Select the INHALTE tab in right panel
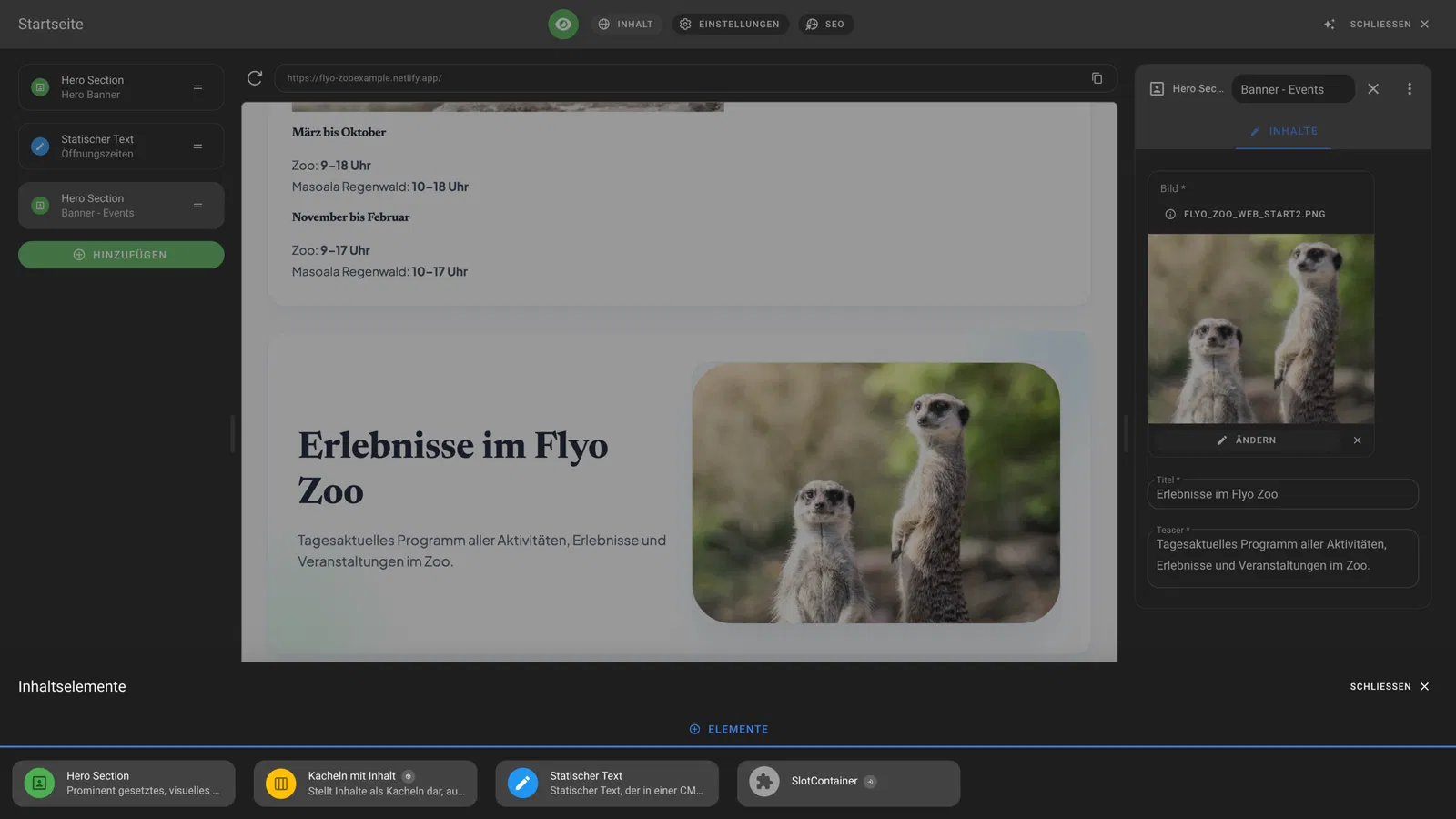Image resolution: width=1456 pixels, height=819 pixels. 1283,131
